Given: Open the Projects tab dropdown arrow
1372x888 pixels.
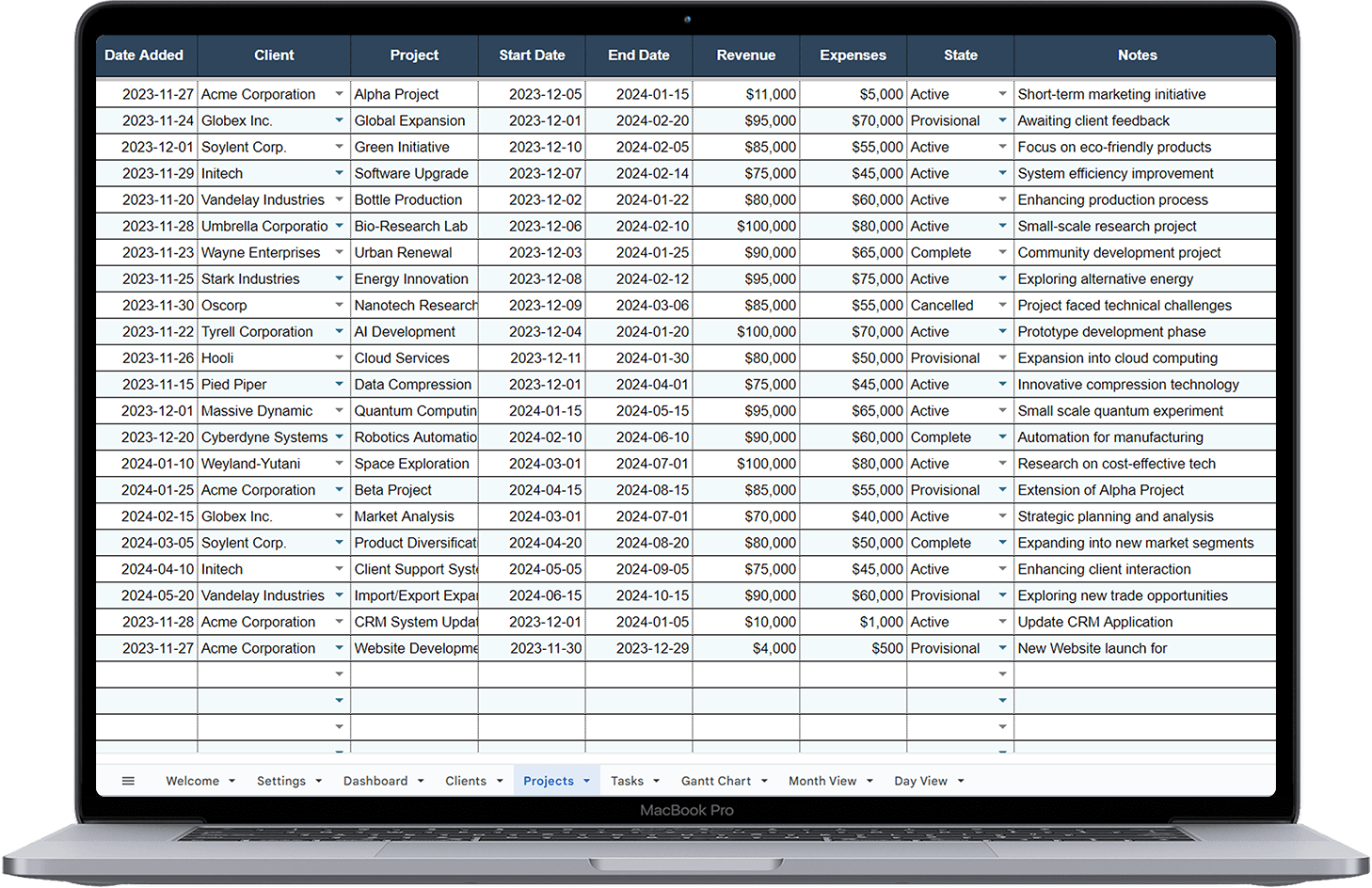Looking at the screenshot, I should 586,781.
